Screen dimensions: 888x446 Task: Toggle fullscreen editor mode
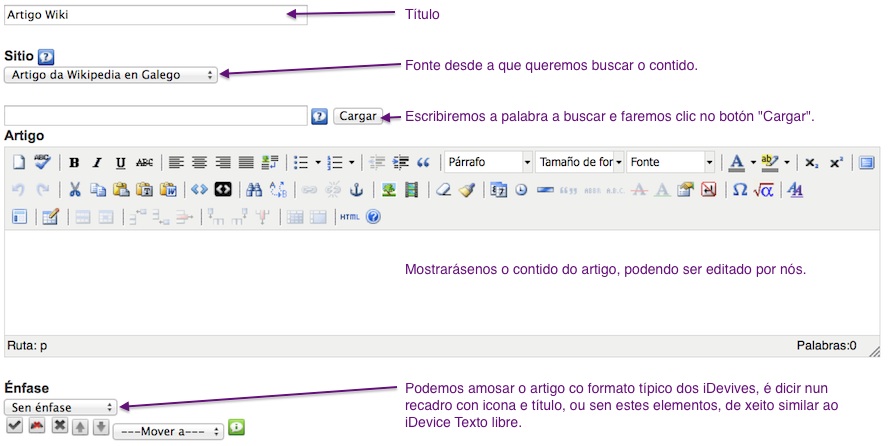pos(866,163)
